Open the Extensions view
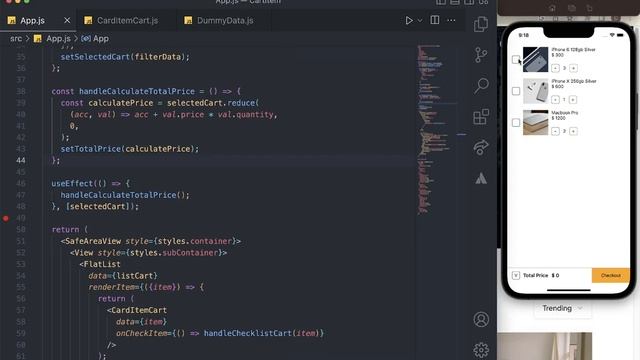This screenshot has height=360, width=640. [x=481, y=117]
